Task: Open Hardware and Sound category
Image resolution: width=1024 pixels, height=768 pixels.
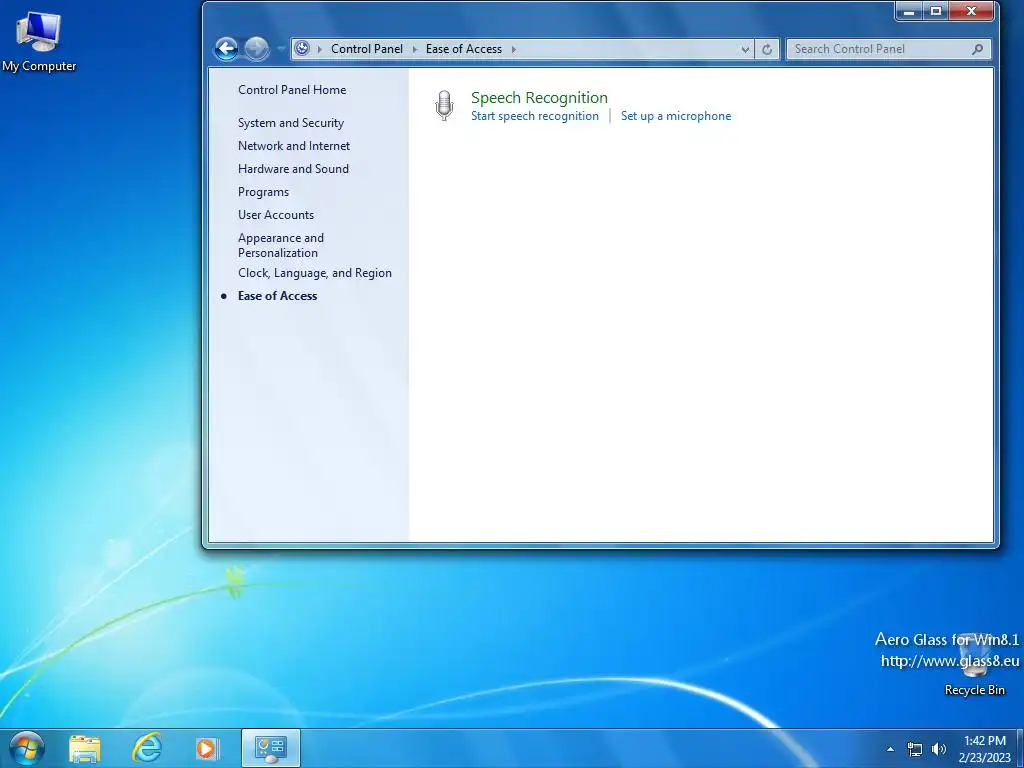Action: [293, 168]
